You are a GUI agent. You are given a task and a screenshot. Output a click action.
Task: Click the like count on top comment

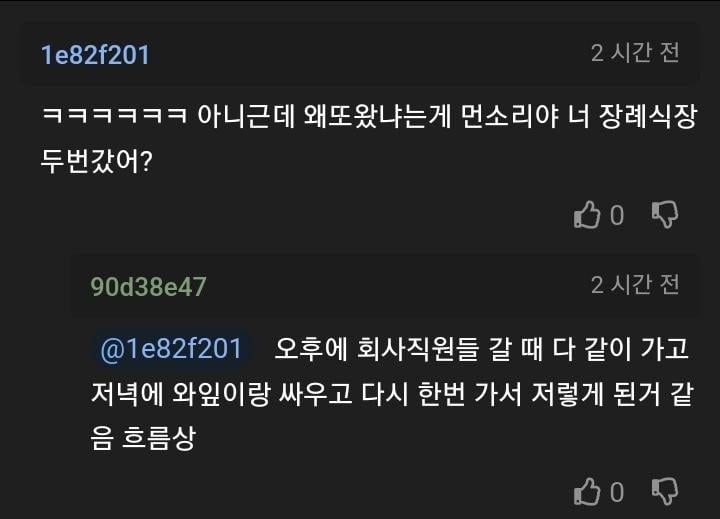click(x=617, y=215)
